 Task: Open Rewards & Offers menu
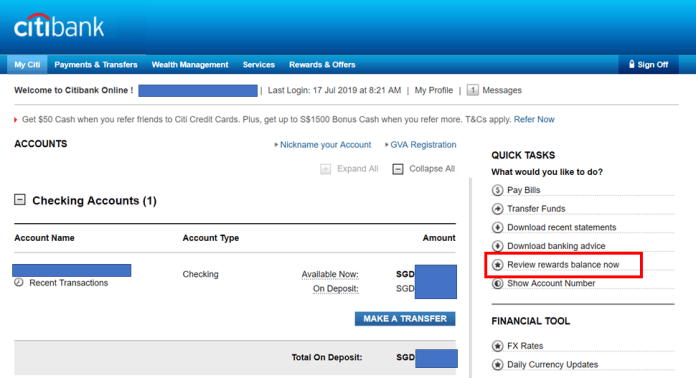coord(322,64)
